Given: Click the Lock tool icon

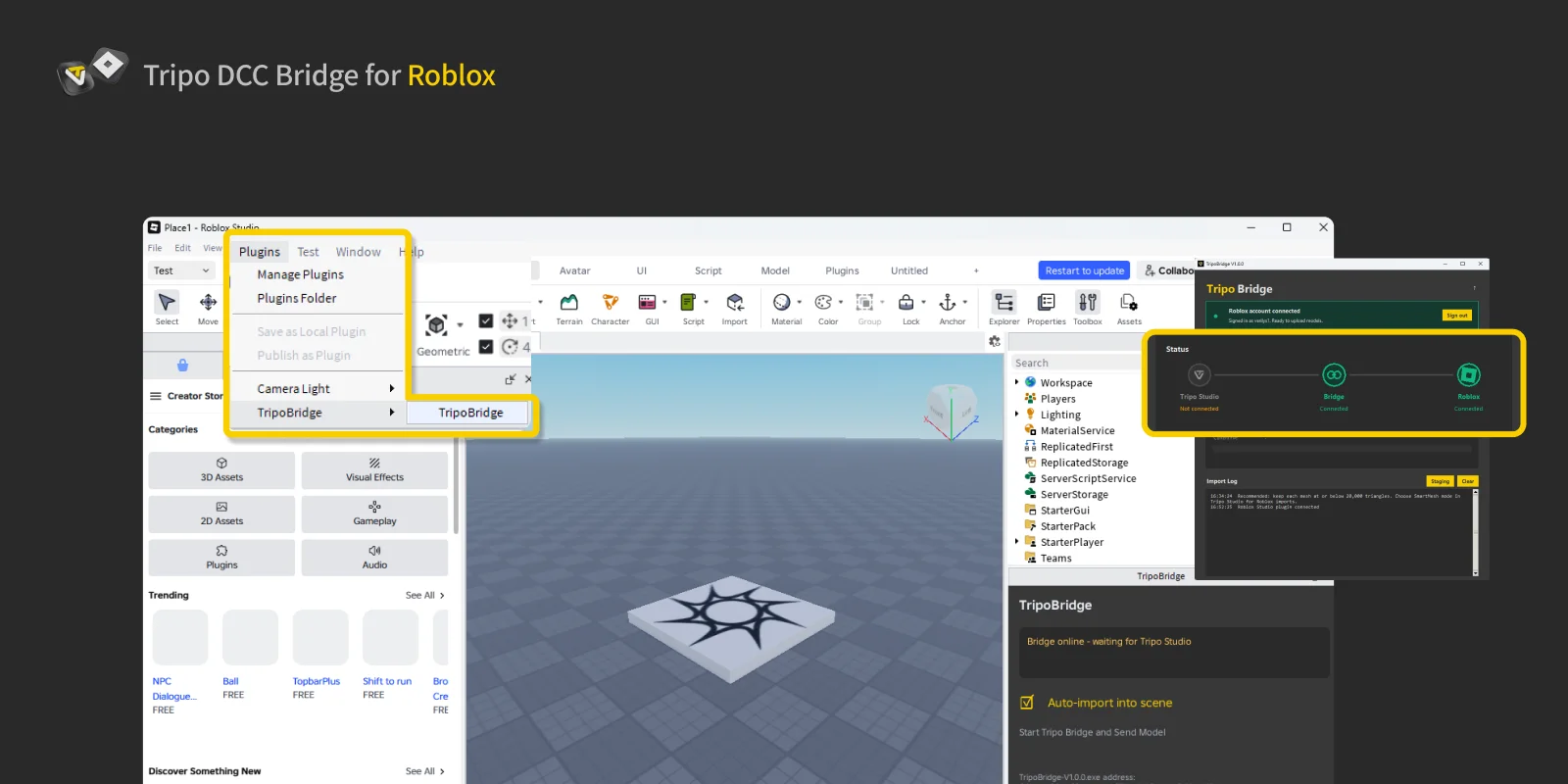Looking at the screenshot, I should click(x=906, y=303).
